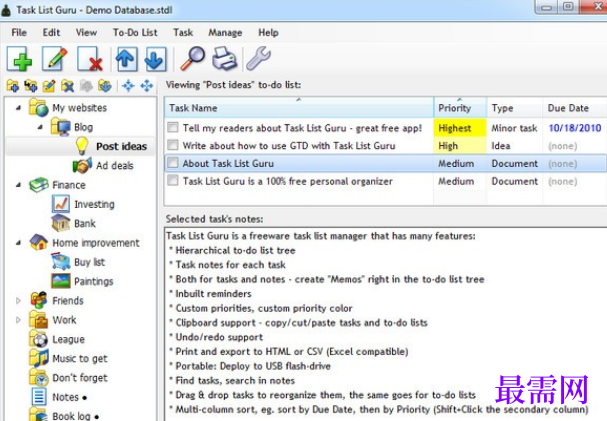Open the Manage menu
Screen dimensions: 607x421
[225, 33]
